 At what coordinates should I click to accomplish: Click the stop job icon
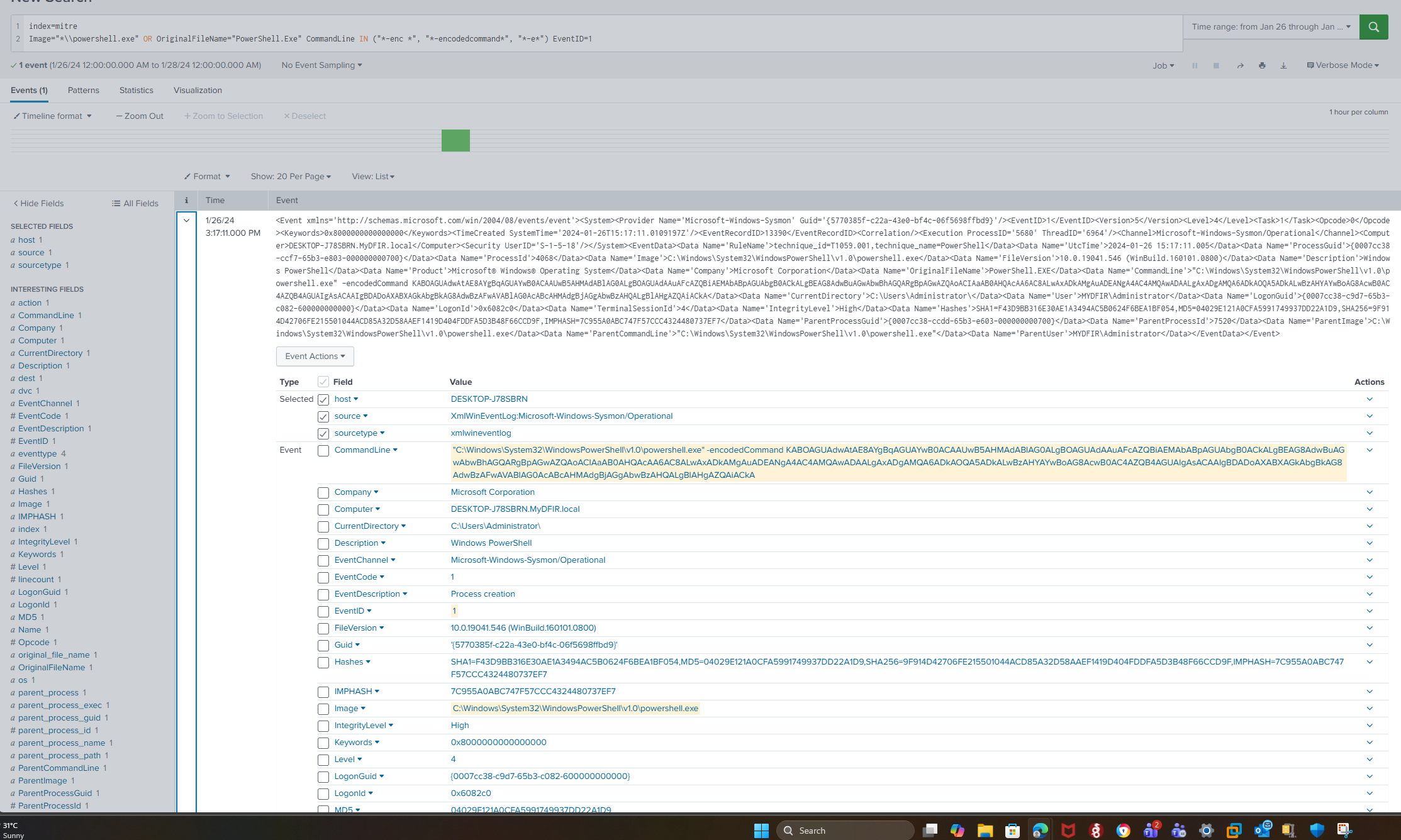point(1216,65)
